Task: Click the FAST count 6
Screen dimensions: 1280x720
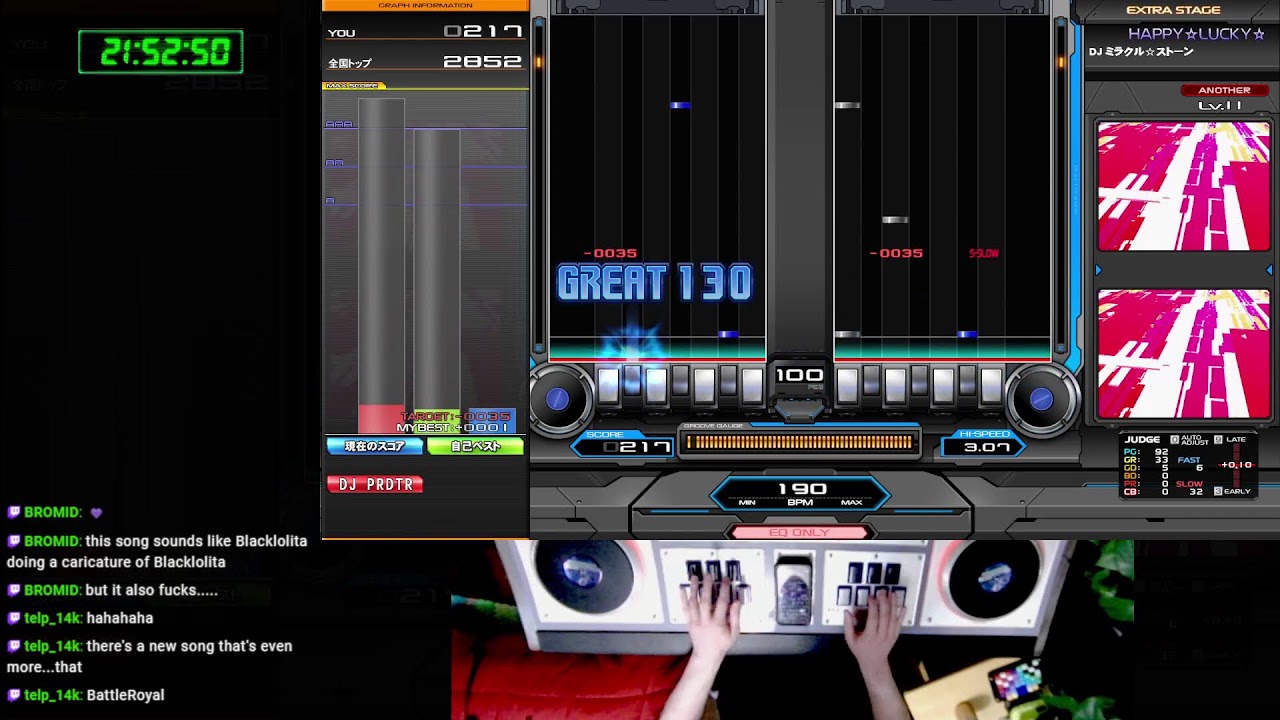Action: tap(1199, 468)
